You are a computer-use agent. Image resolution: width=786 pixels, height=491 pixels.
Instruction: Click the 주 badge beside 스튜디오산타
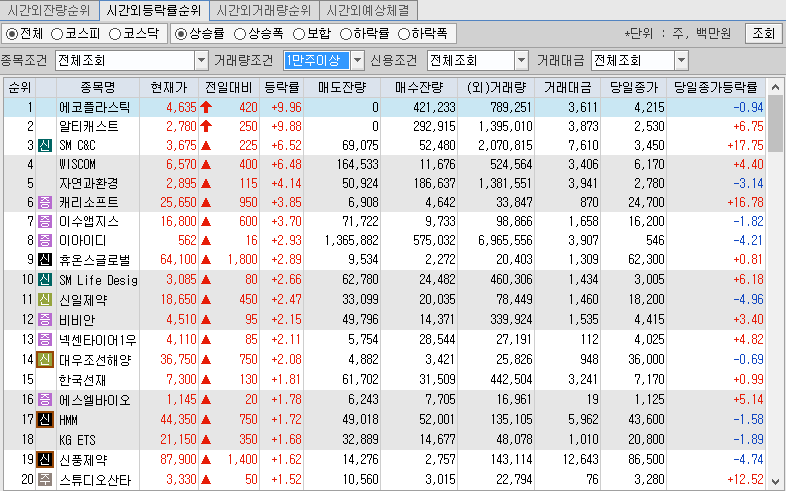coord(45,480)
